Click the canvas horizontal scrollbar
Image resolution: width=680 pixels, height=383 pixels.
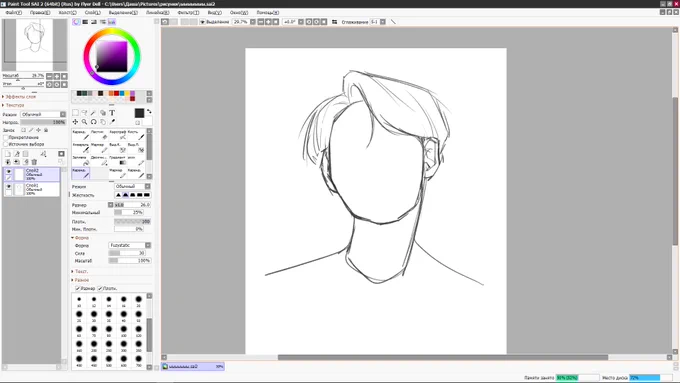(442, 357)
